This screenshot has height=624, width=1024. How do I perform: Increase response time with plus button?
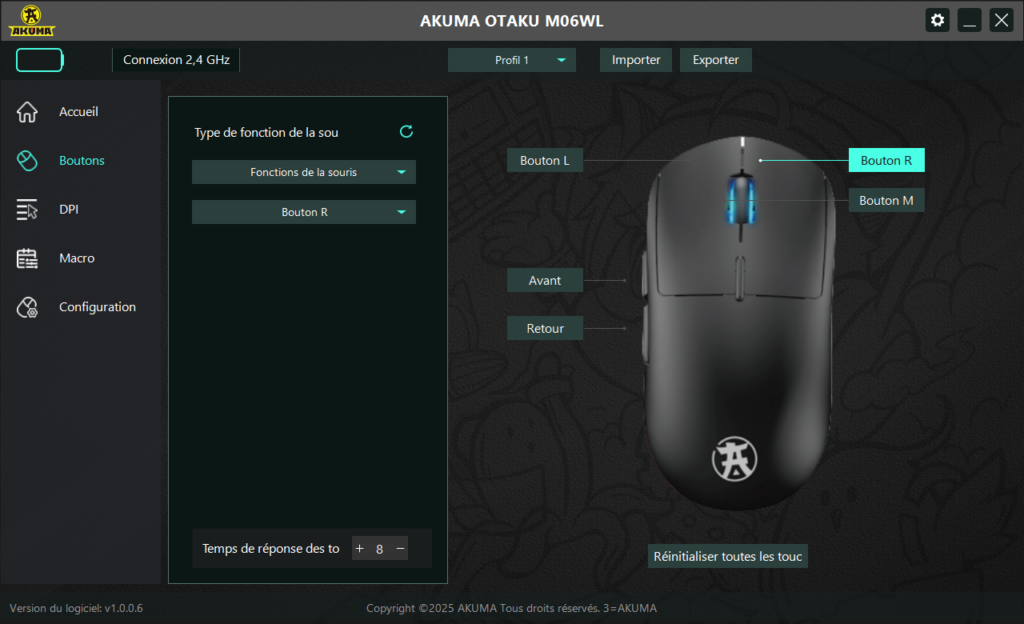(x=359, y=549)
